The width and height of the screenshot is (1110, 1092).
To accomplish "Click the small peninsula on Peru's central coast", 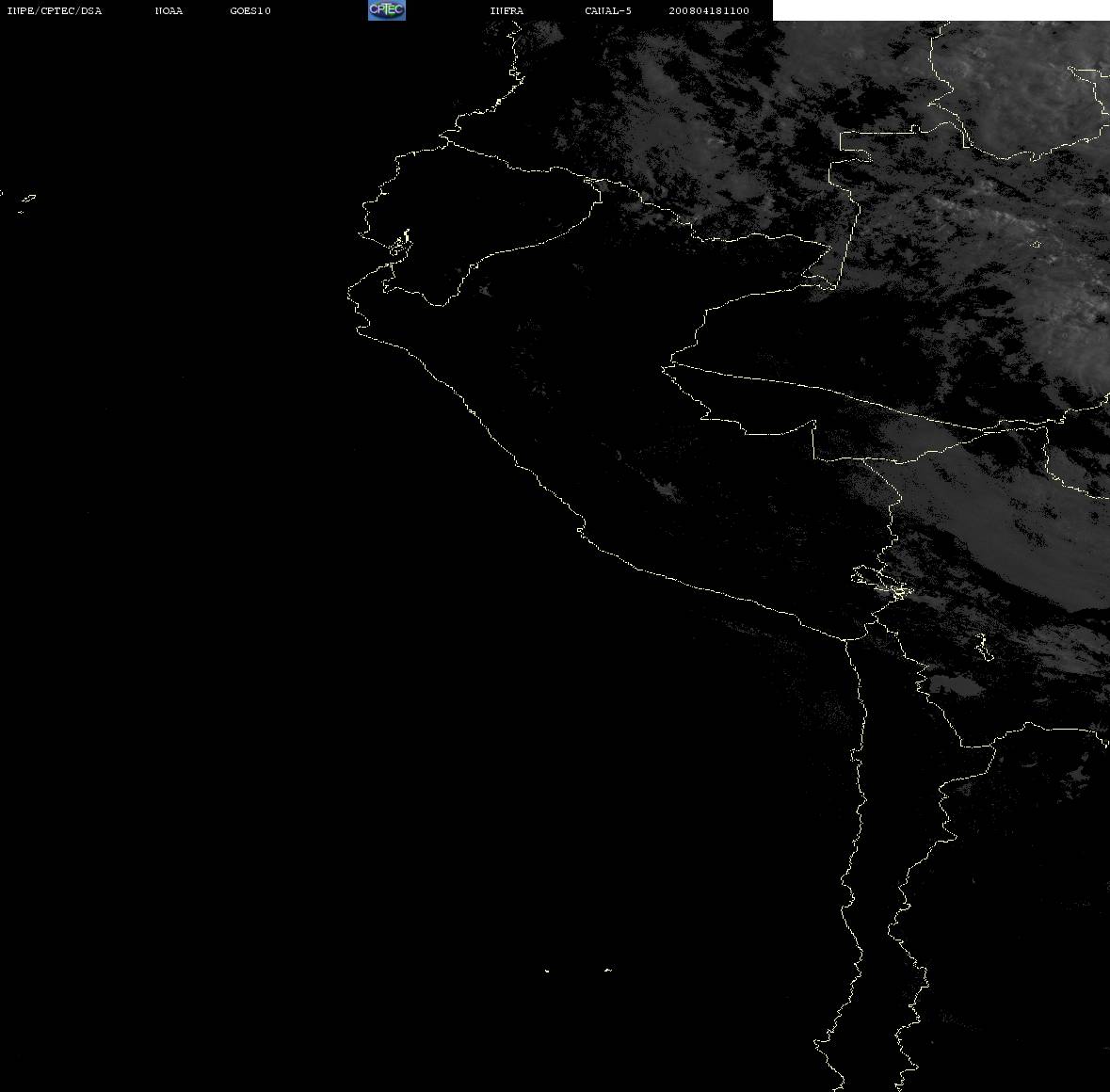I will point(581,527).
